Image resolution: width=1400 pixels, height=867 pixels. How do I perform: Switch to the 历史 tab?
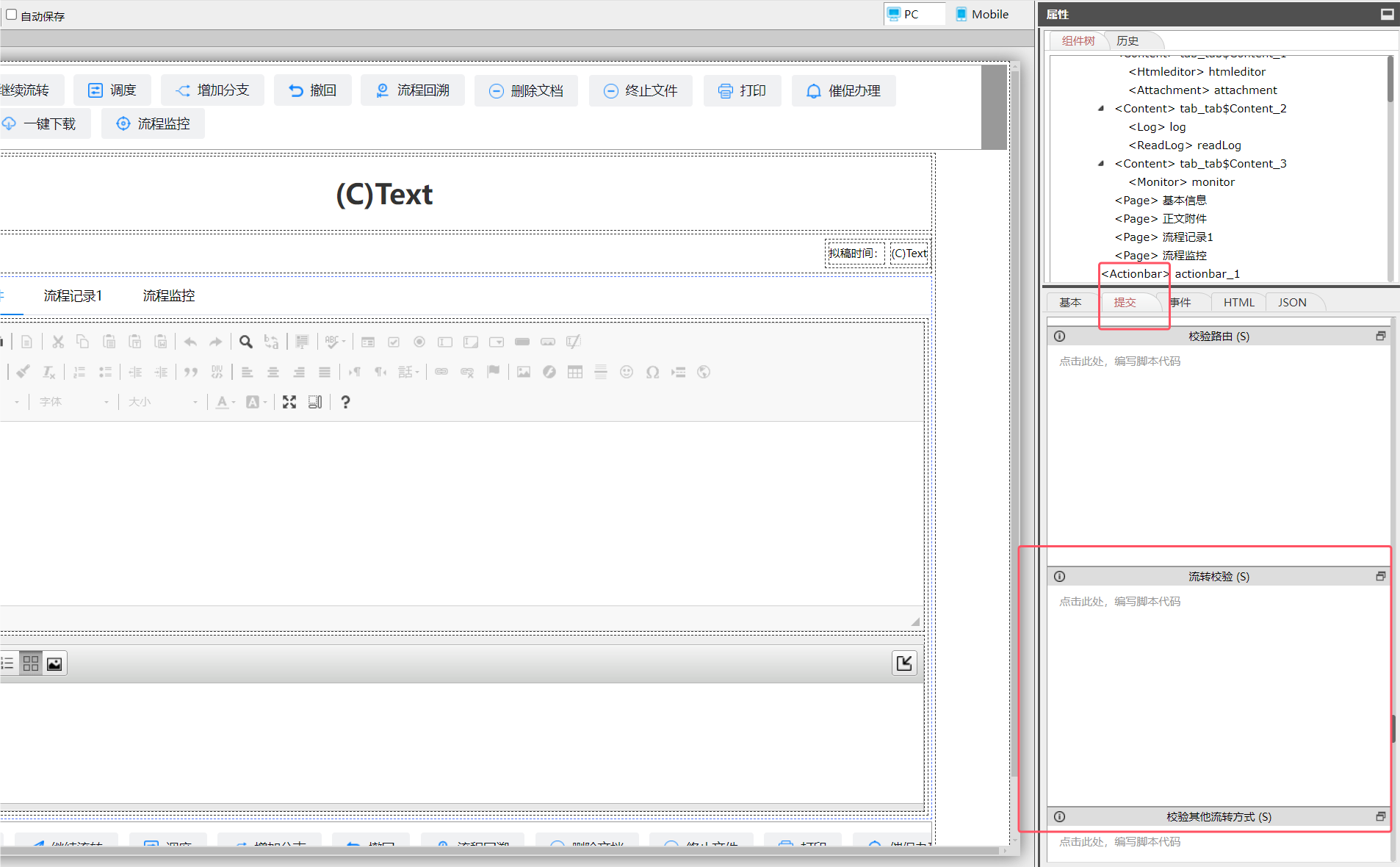pyautogui.click(x=1127, y=41)
